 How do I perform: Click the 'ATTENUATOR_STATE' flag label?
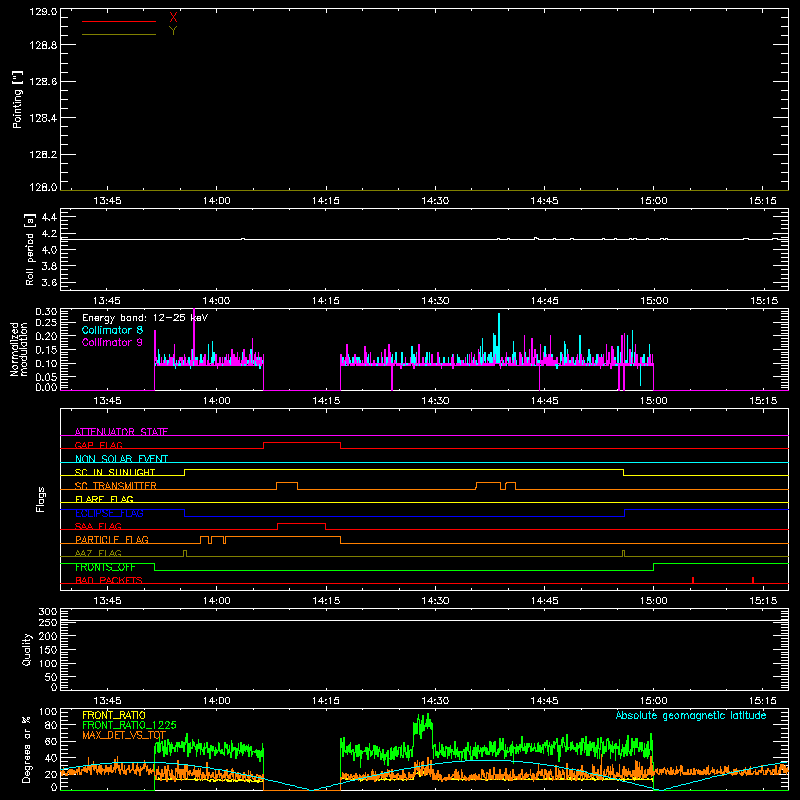[121, 432]
